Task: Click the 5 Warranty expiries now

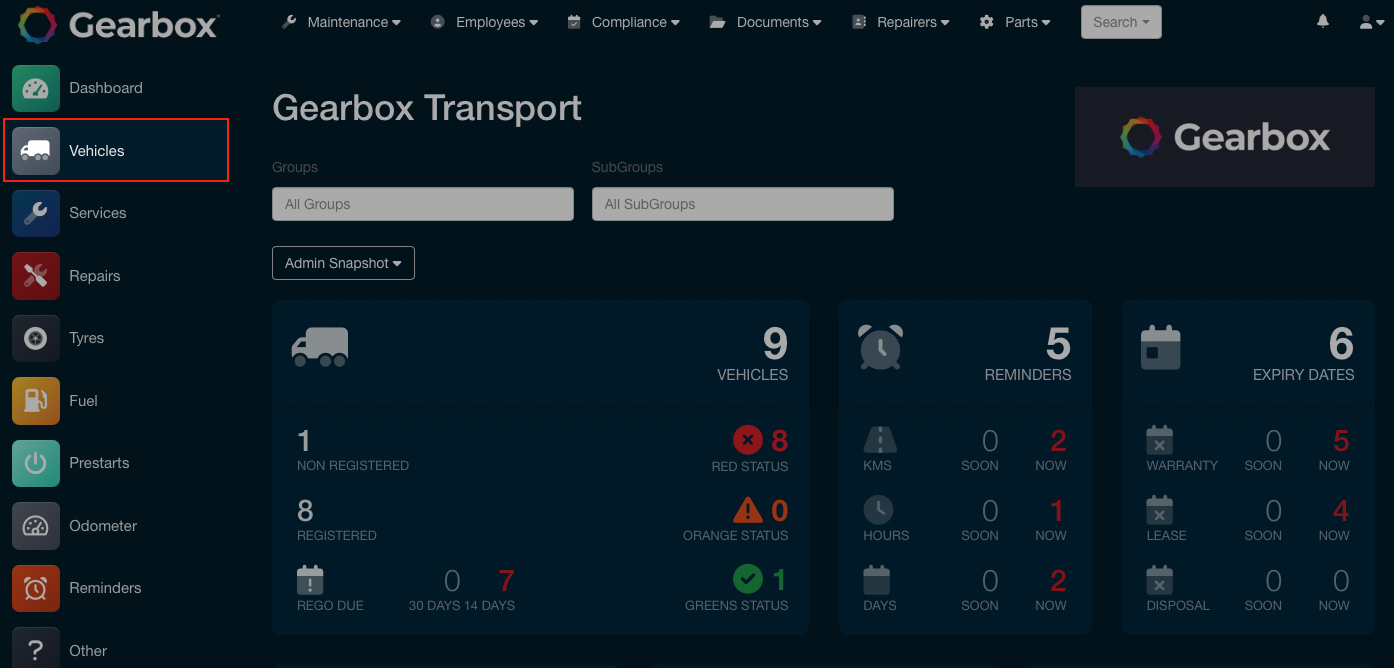Action: tap(1341, 440)
